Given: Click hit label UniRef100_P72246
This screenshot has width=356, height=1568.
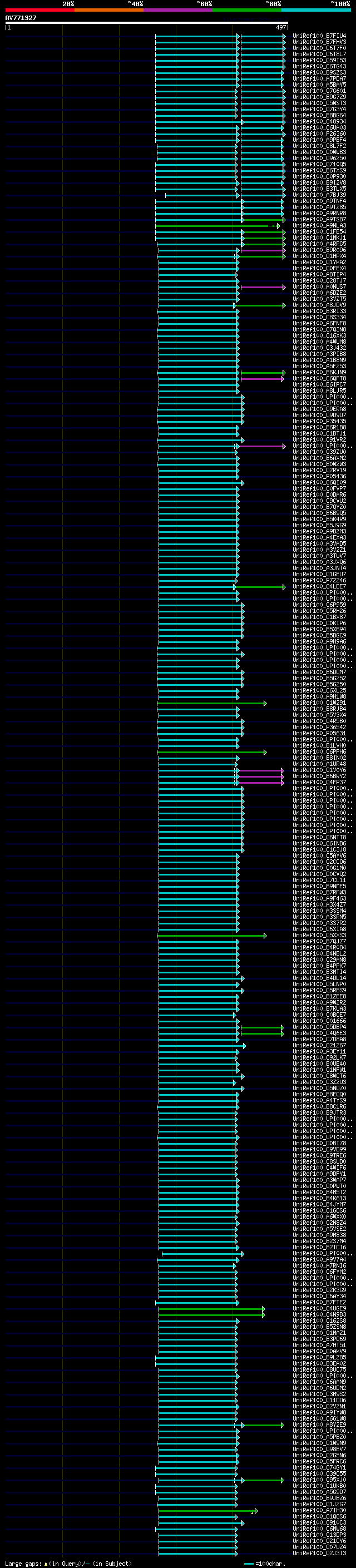Looking at the screenshot, I should [x=319, y=581].
